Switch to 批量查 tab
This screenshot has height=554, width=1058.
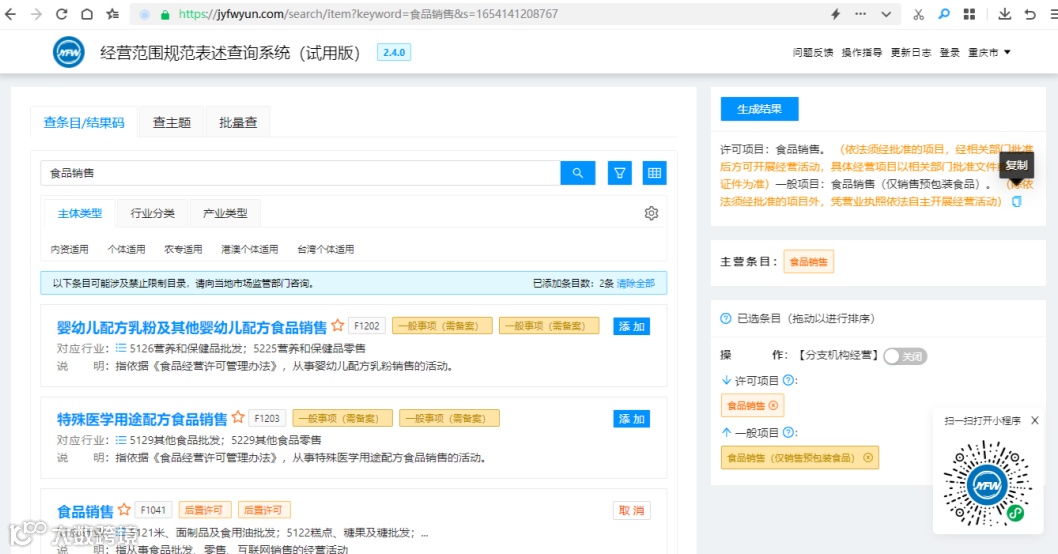[238, 122]
